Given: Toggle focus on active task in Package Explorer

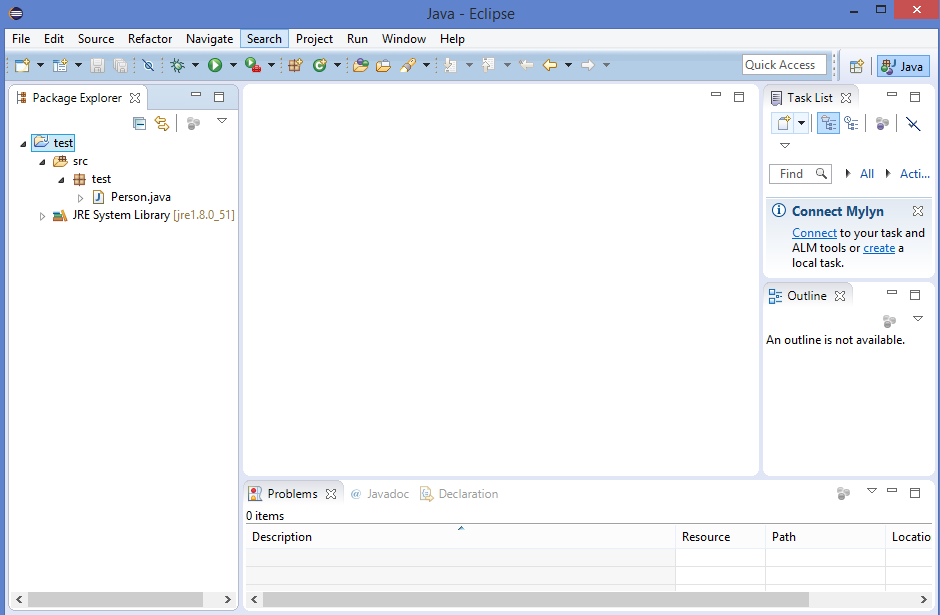Looking at the screenshot, I should coord(193,123).
